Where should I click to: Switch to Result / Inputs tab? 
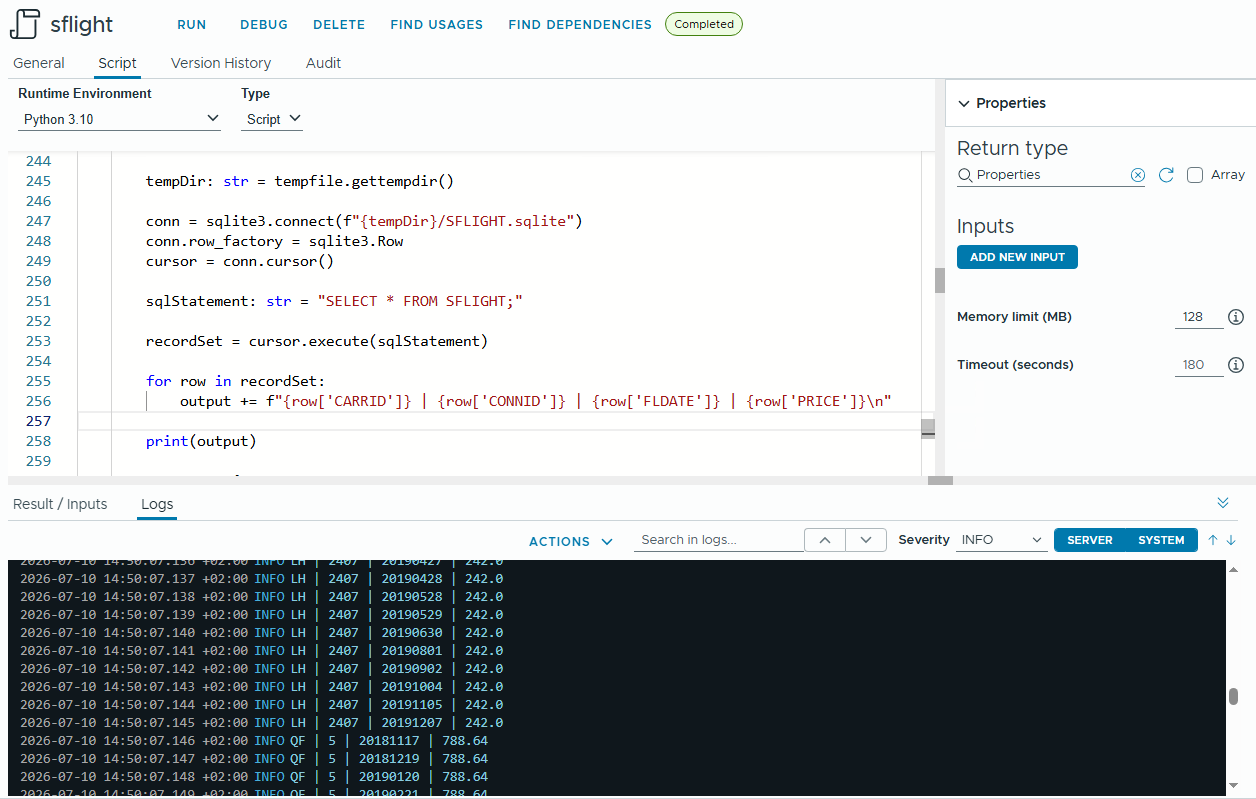pos(60,504)
